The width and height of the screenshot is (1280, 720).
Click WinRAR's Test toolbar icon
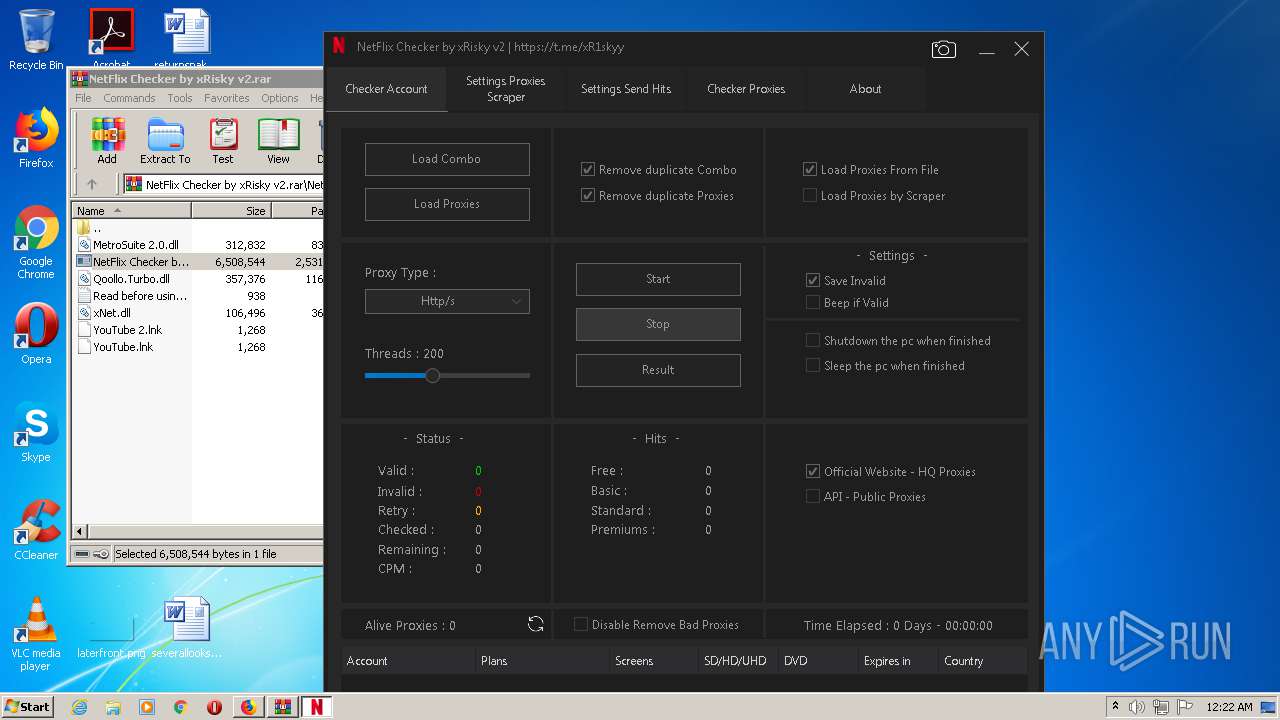tap(223, 140)
